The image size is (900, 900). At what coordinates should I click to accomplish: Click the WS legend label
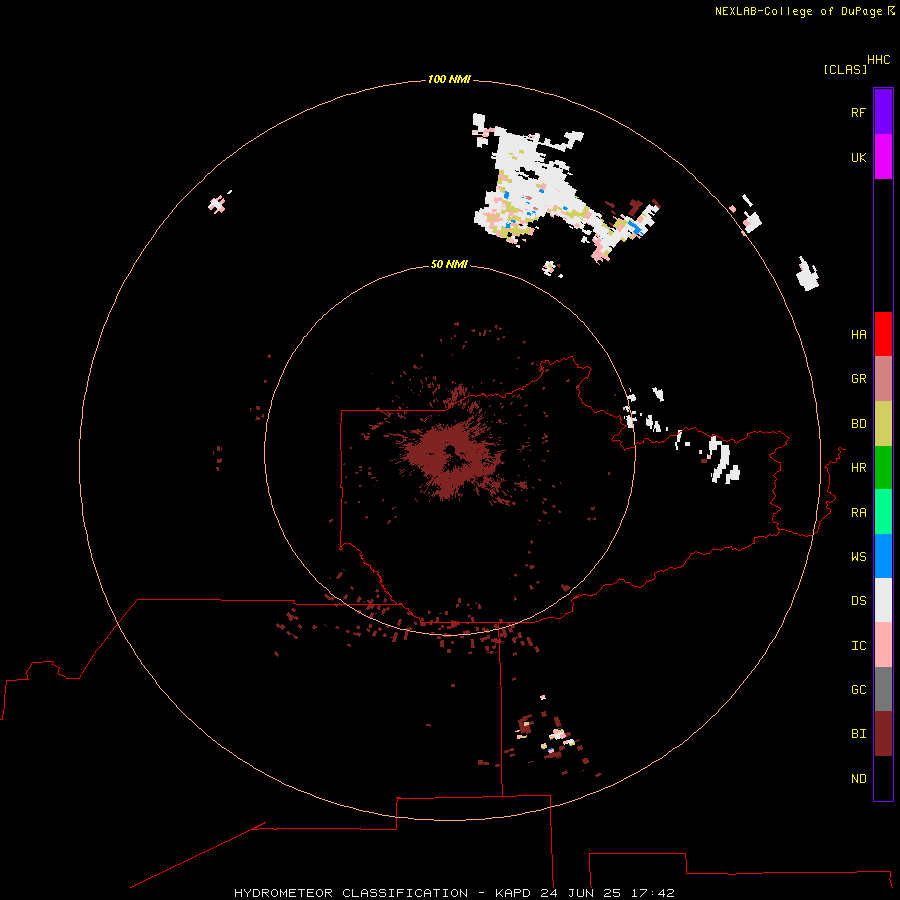[858, 557]
